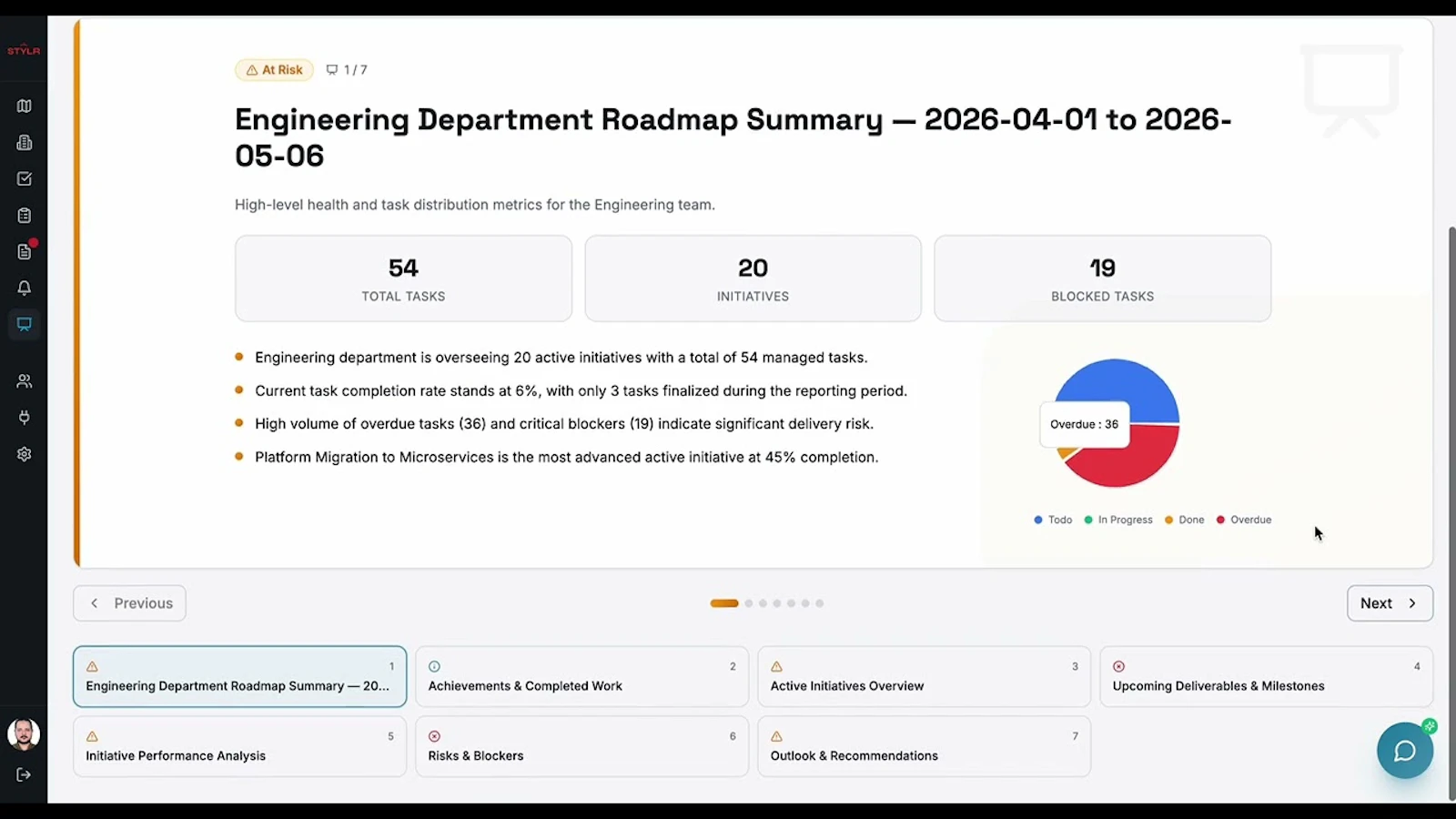Screen dimensions: 1456x819
Task: Click the warning icon on Active Initiatives card
Action: pyautogui.click(x=776, y=667)
